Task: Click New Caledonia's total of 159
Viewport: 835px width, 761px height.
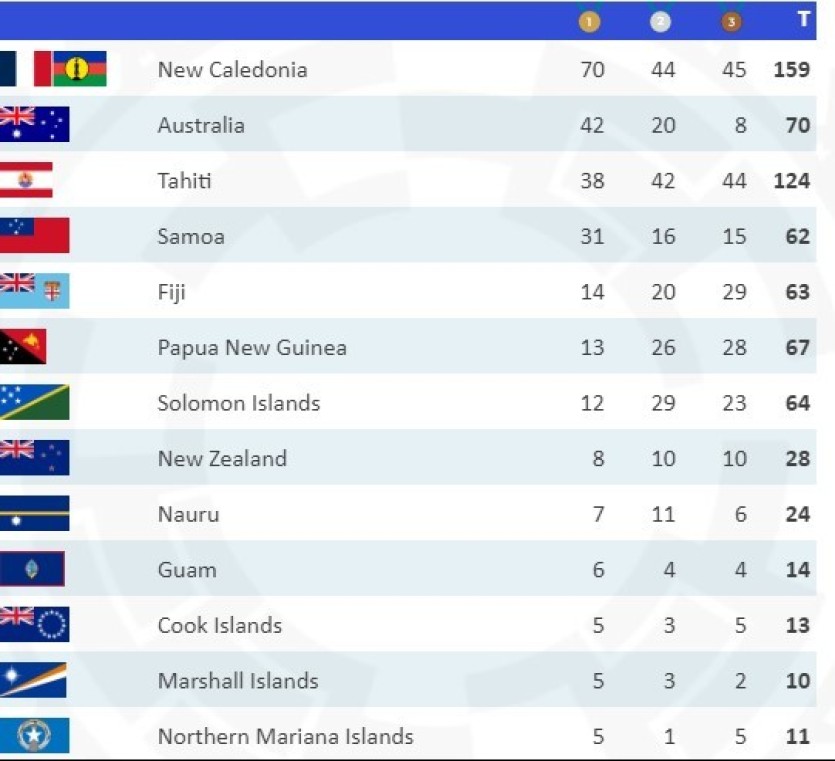Action: (x=791, y=70)
